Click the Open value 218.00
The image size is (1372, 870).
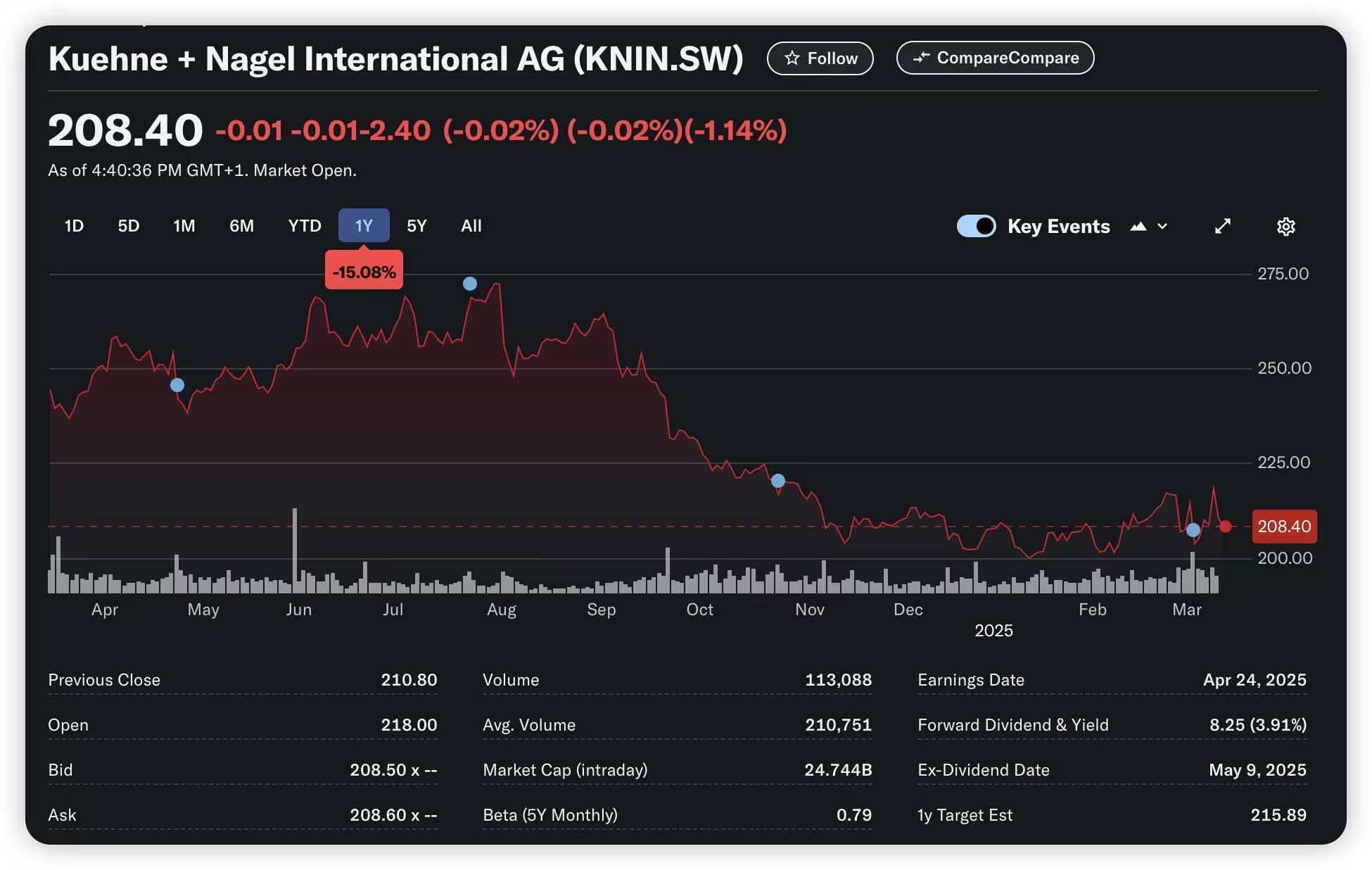[x=409, y=725]
